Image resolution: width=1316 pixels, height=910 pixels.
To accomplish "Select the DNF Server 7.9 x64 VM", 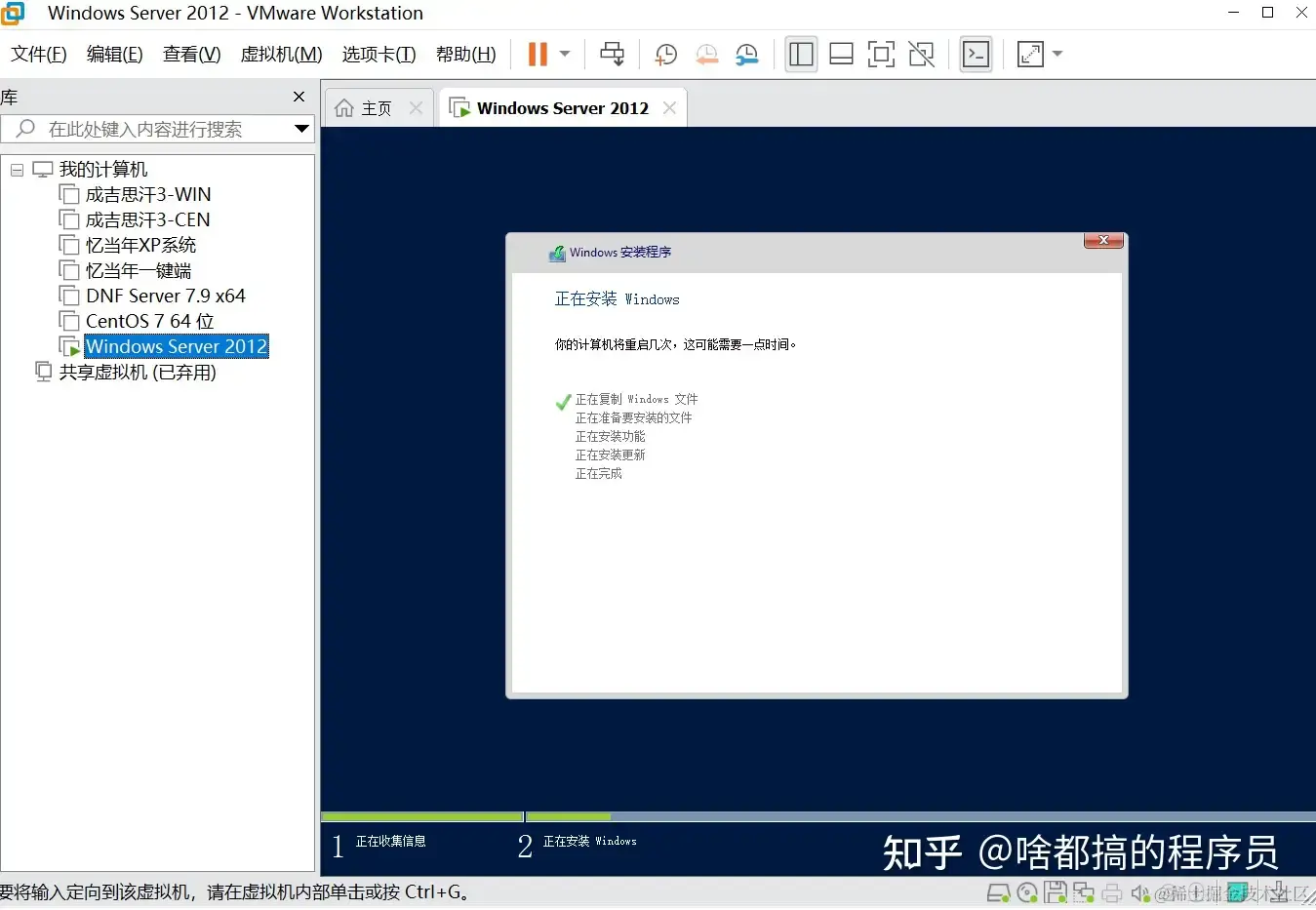I will 165,296.
